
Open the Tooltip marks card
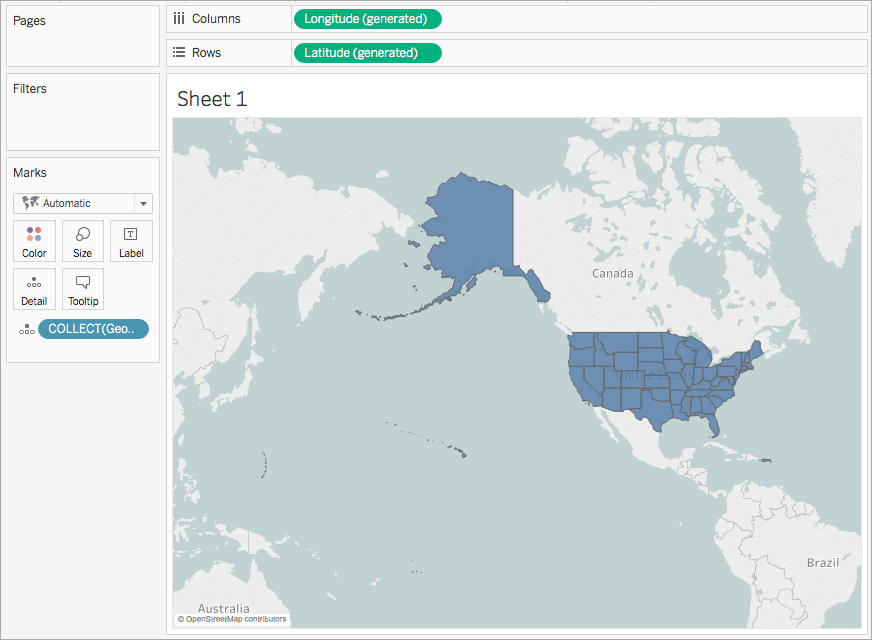tap(82, 289)
